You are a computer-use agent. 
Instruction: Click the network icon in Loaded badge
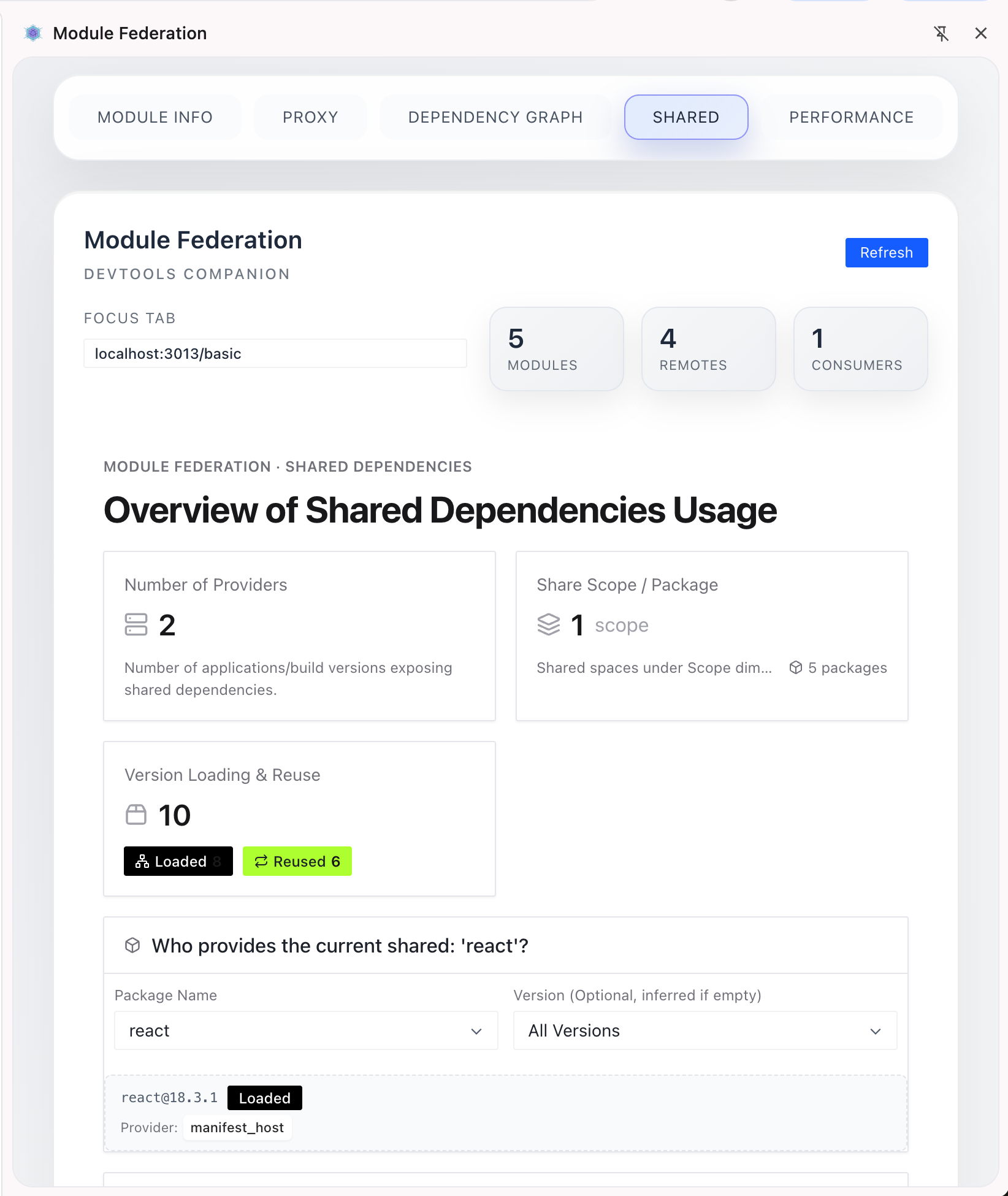142,862
